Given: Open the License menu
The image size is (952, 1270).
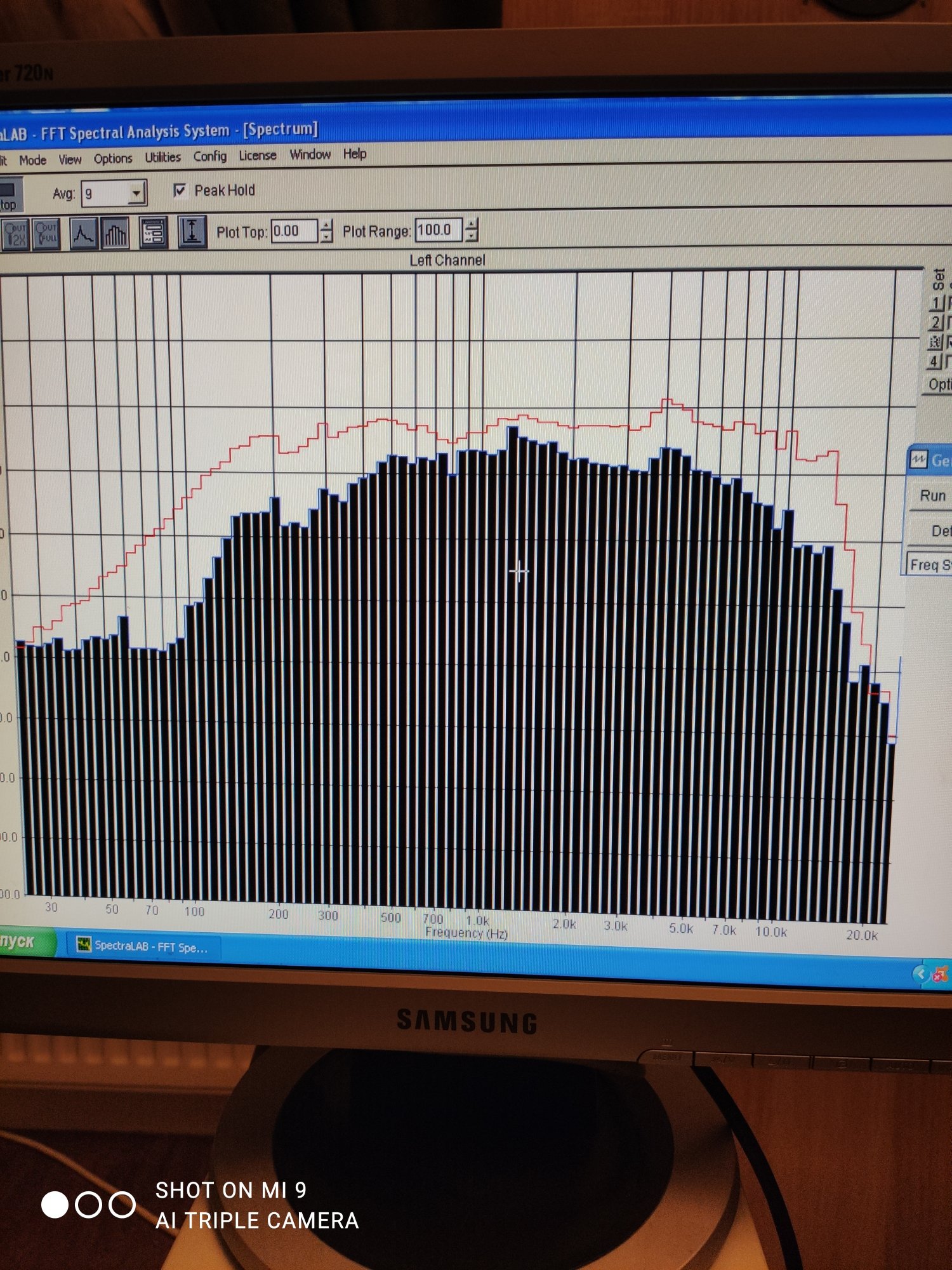Looking at the screenshot, I should pyautogui.click(x=258, y=155).
